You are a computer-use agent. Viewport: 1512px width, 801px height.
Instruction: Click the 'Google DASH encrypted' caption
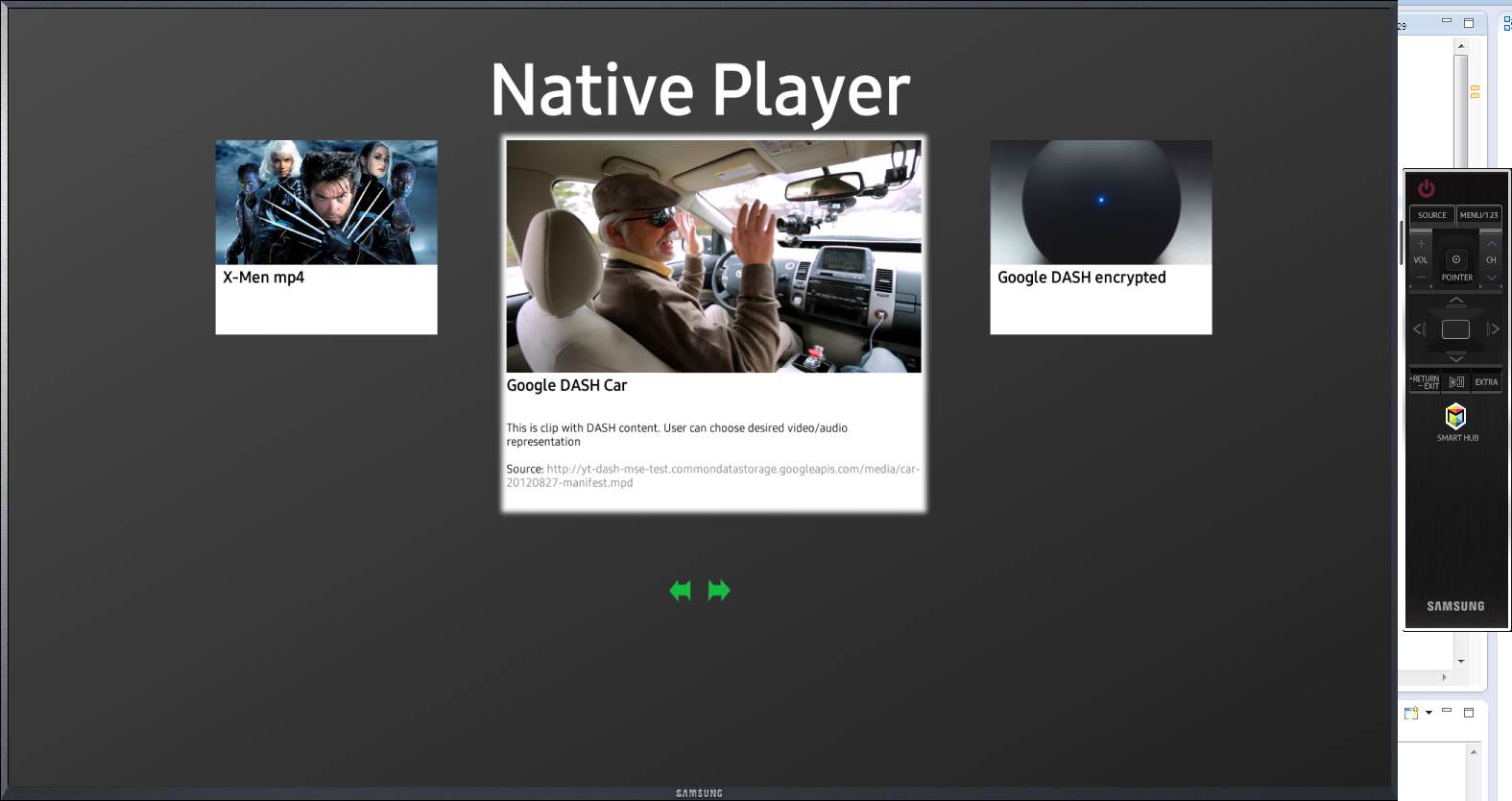point(1082,278)
